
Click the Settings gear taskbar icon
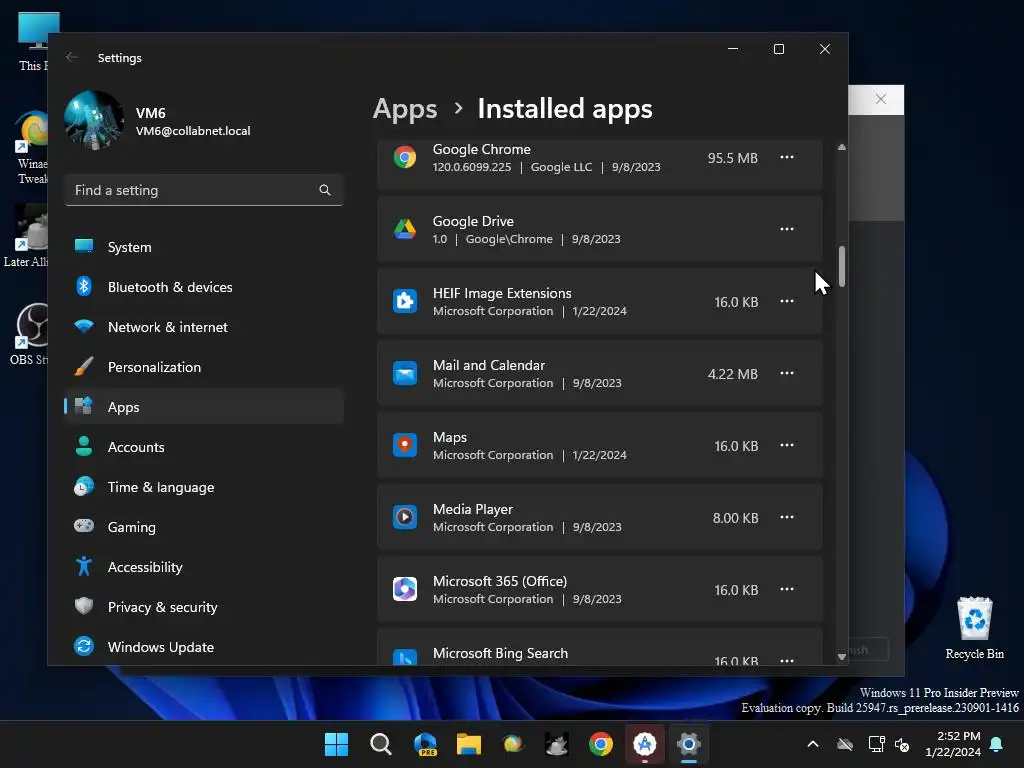688,744
